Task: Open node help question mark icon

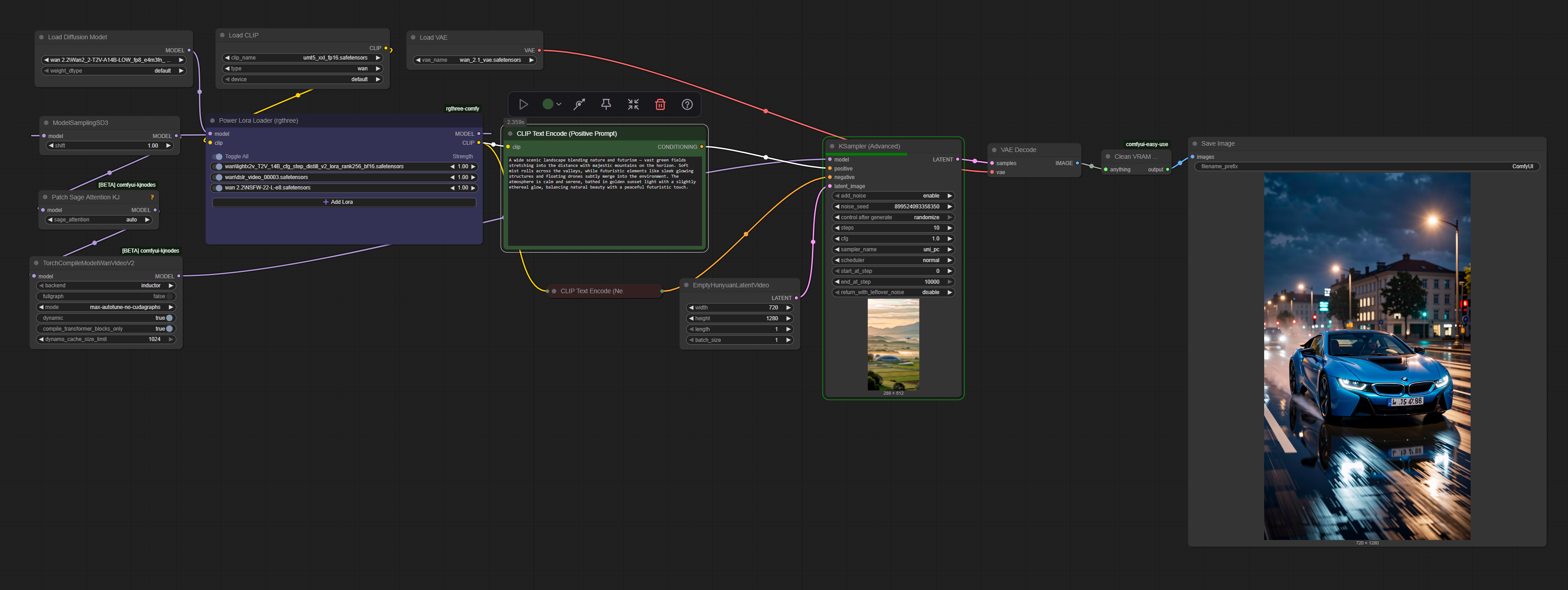Action: point(687,104)
